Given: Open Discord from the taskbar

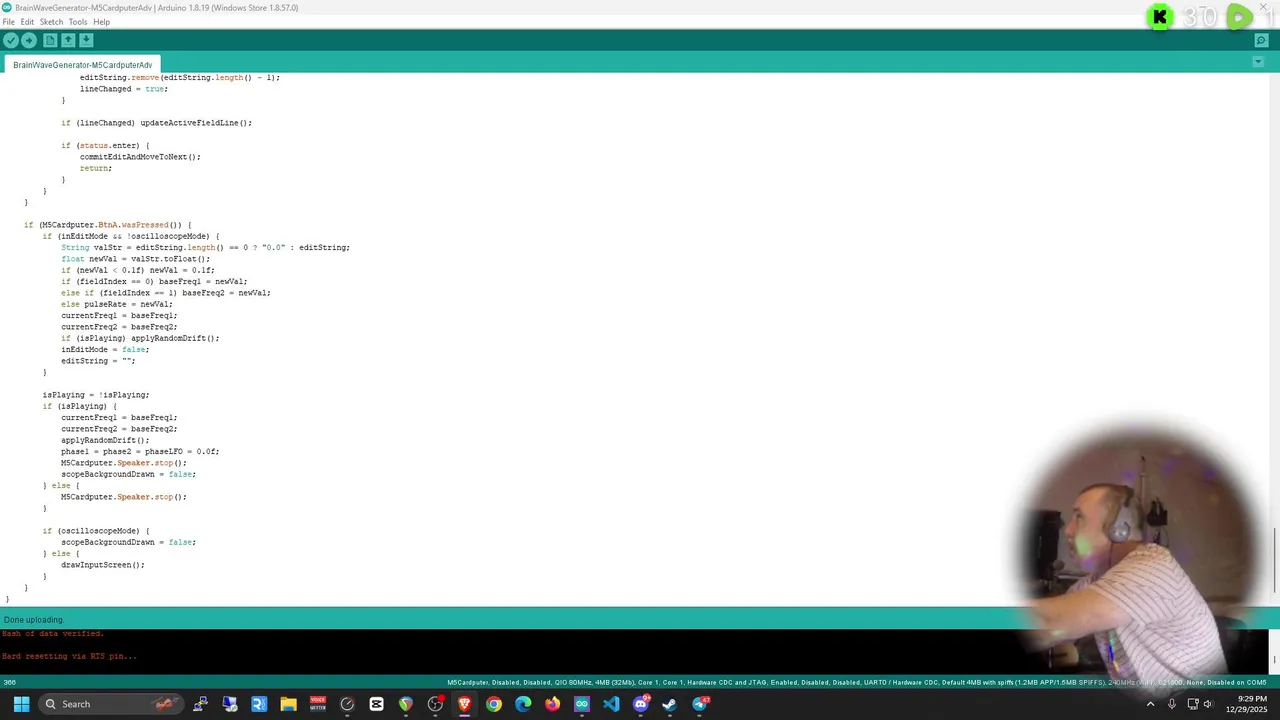Looking at the screenshot, I should [x=641, y=704].
